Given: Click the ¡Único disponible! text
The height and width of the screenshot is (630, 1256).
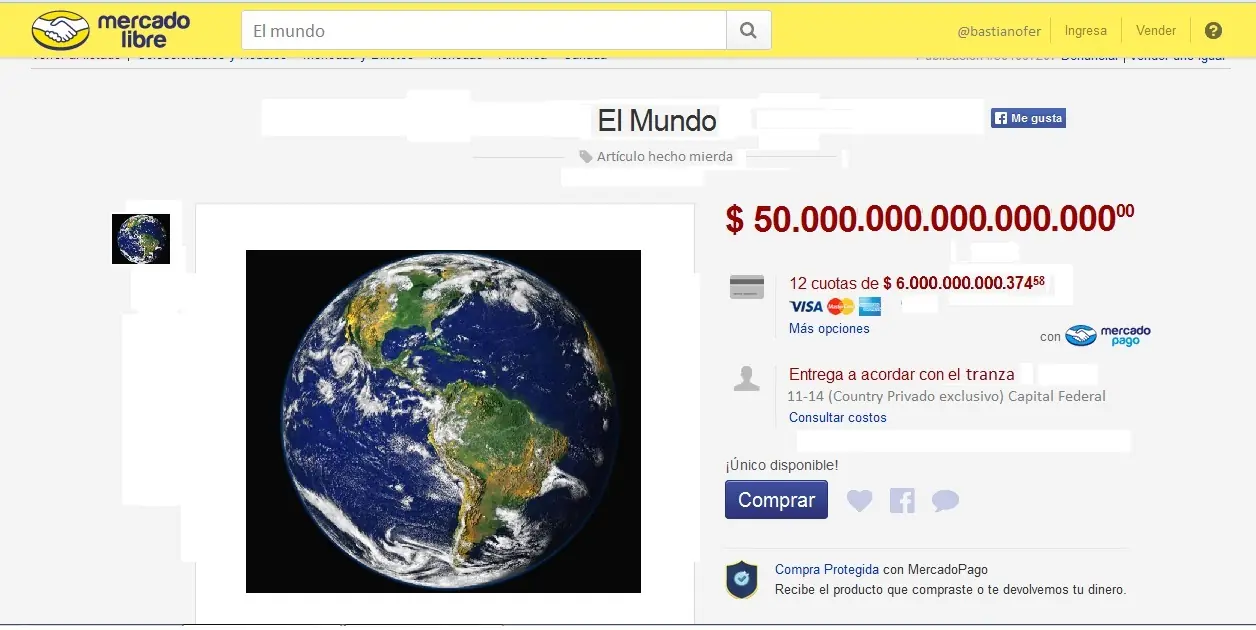Looking at the screenshot, I should click(x=782, y=465).
